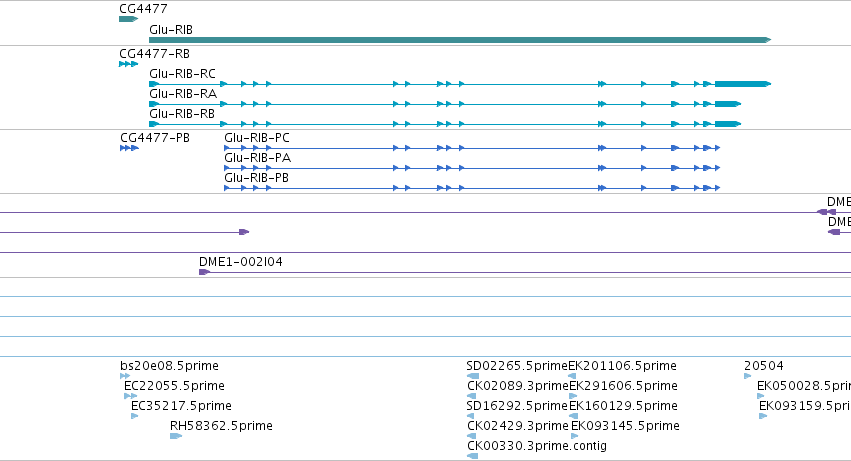Select the RH58362.5prime arrow glyph

tap(176, 436)
